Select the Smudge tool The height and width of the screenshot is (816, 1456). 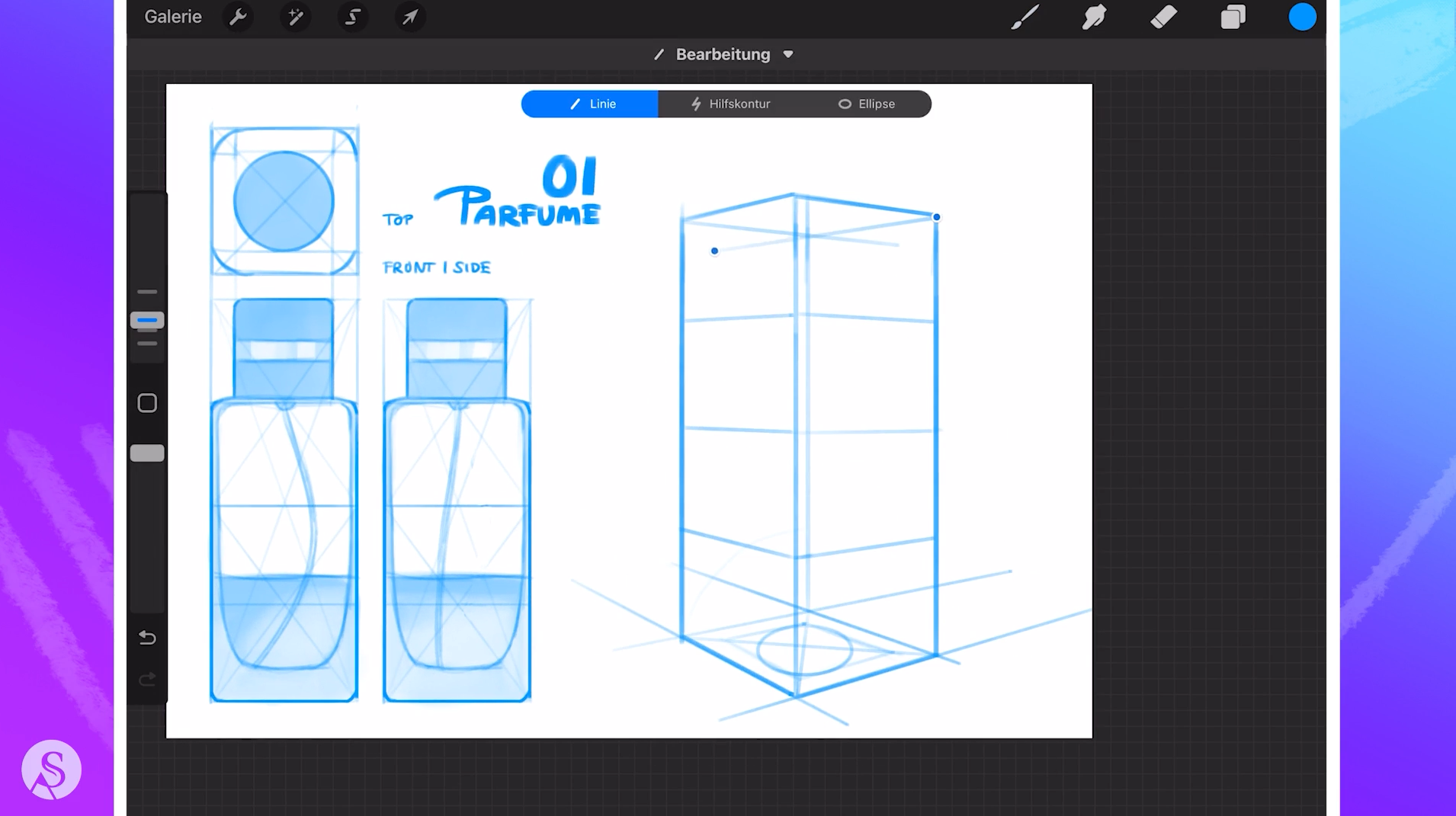click(x=1094, y=17)
